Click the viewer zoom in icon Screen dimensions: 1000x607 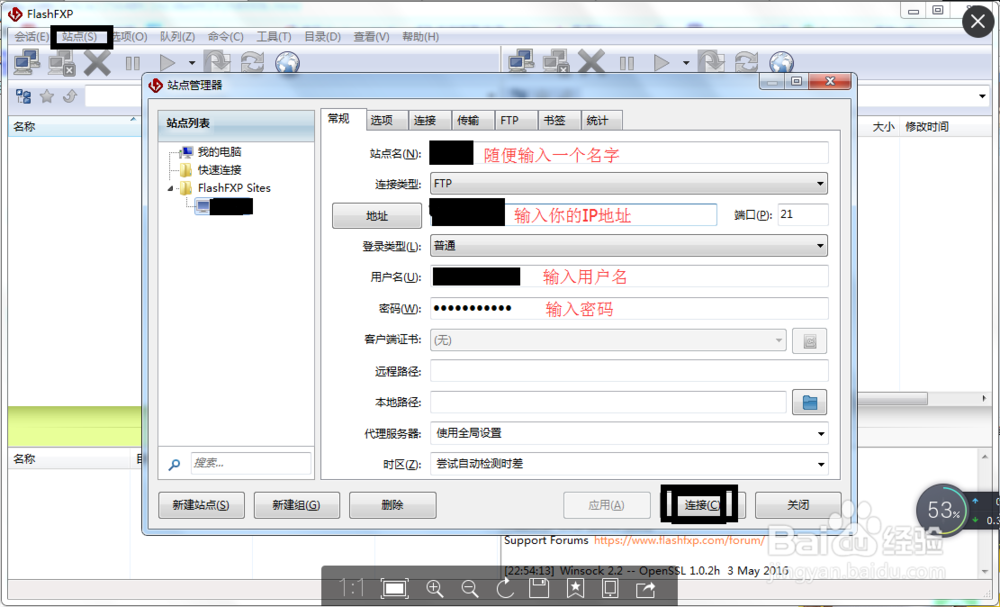coord(434,589)
